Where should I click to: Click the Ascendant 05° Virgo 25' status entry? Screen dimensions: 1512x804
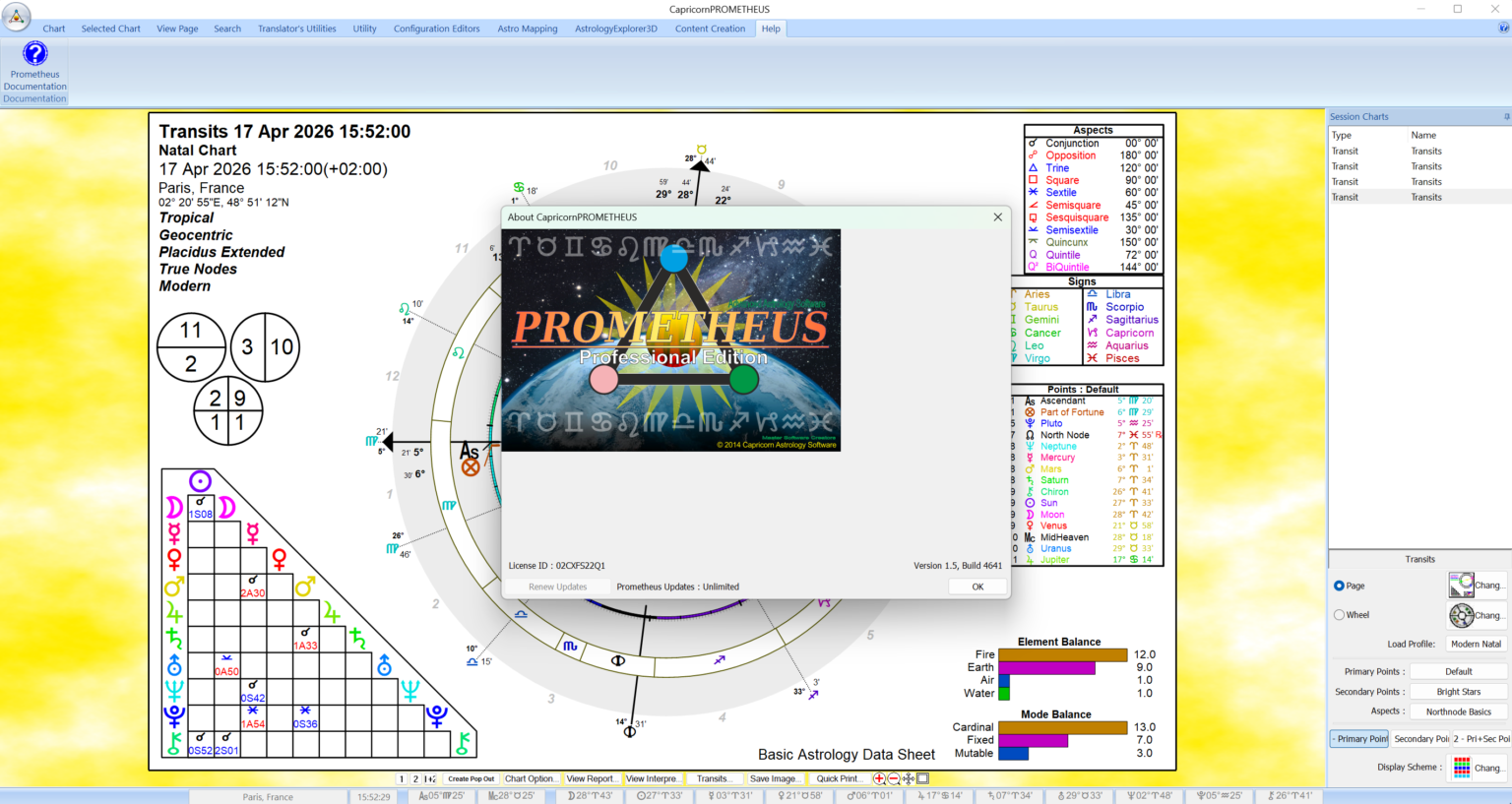click(441, 796)
